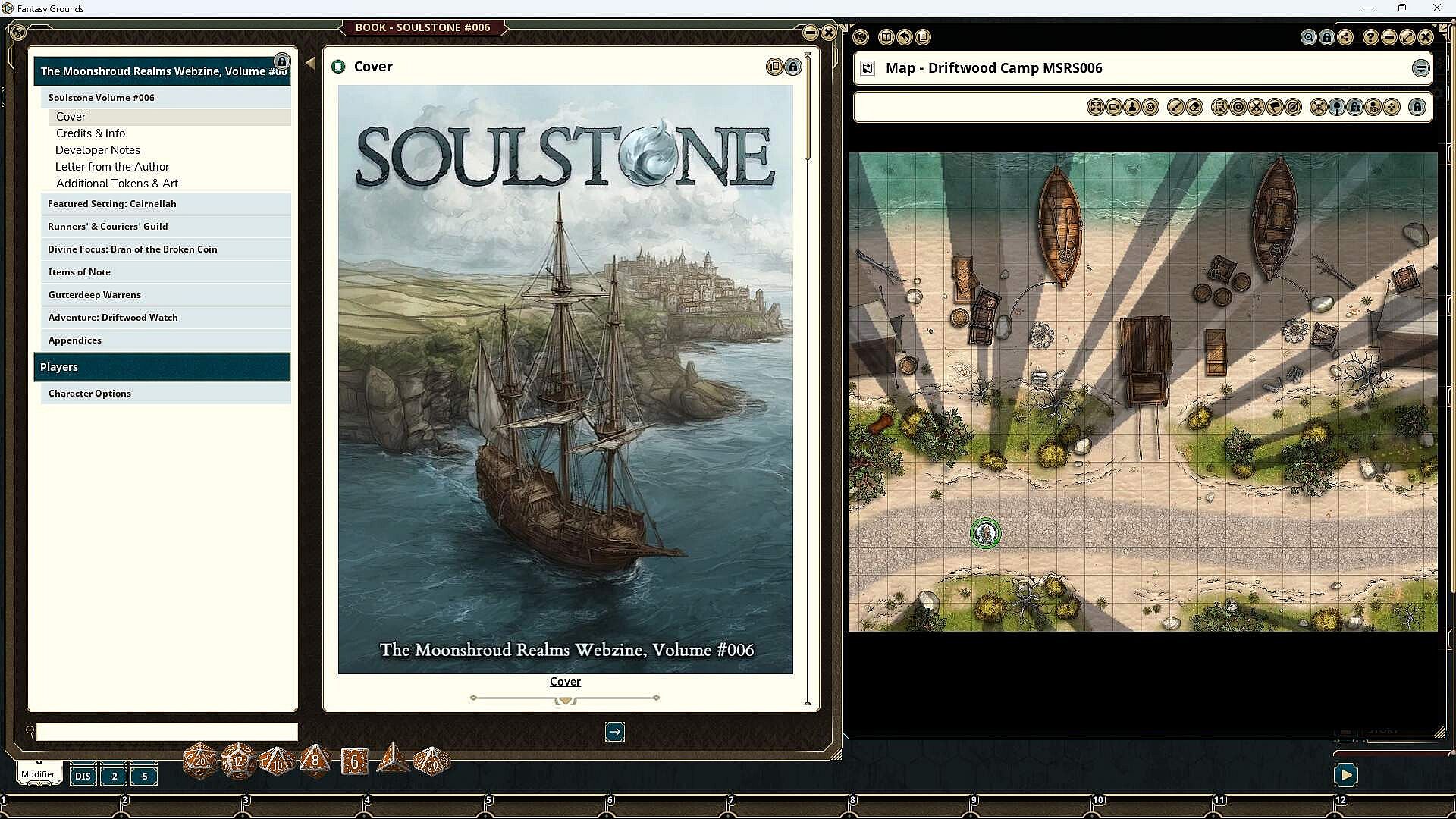The image size is (1456, 819).
Task: Click the map link icon beside map title
Action: [x=868, y=68]
